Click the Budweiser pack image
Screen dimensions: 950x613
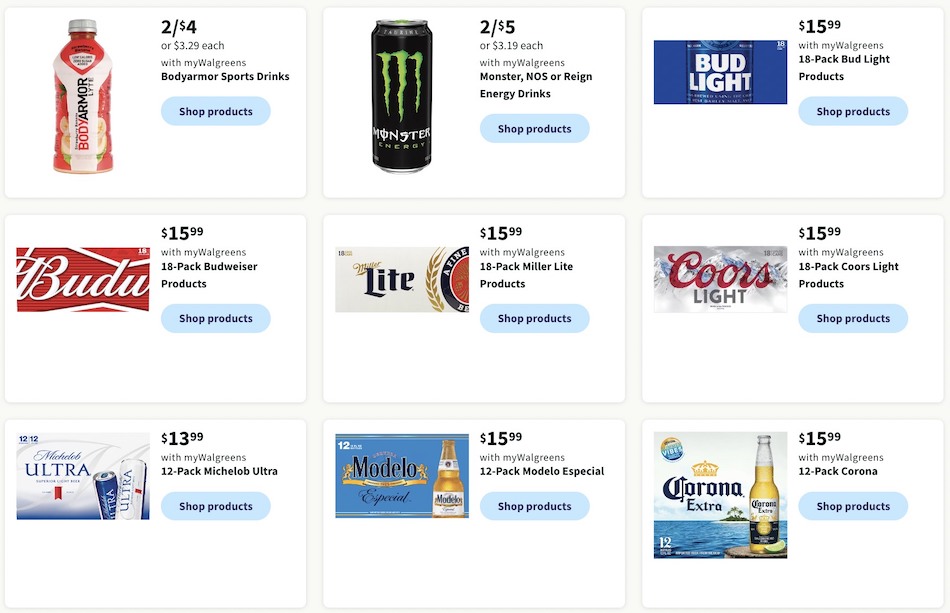point(82,278)
